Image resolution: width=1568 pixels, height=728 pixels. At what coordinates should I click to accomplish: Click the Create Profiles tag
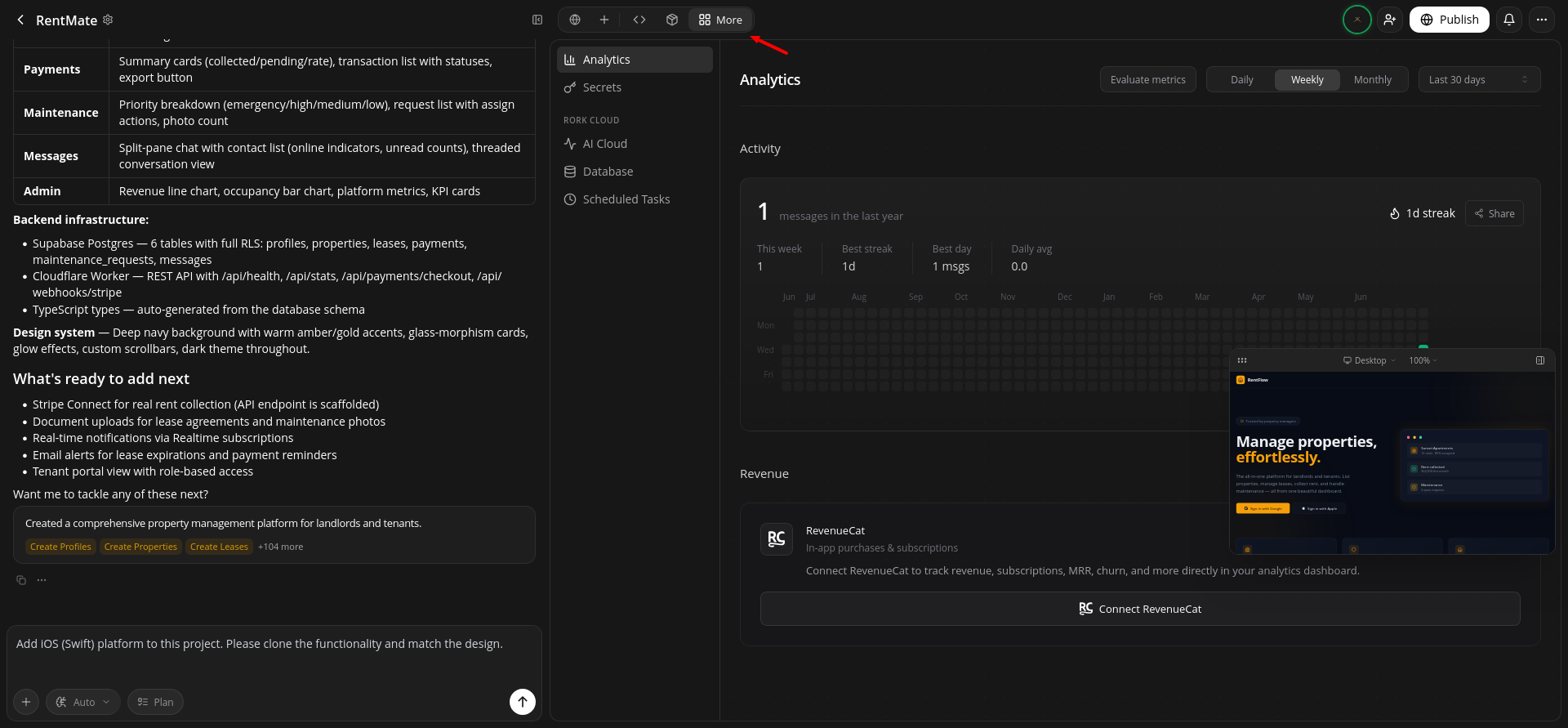click(60, 547)
